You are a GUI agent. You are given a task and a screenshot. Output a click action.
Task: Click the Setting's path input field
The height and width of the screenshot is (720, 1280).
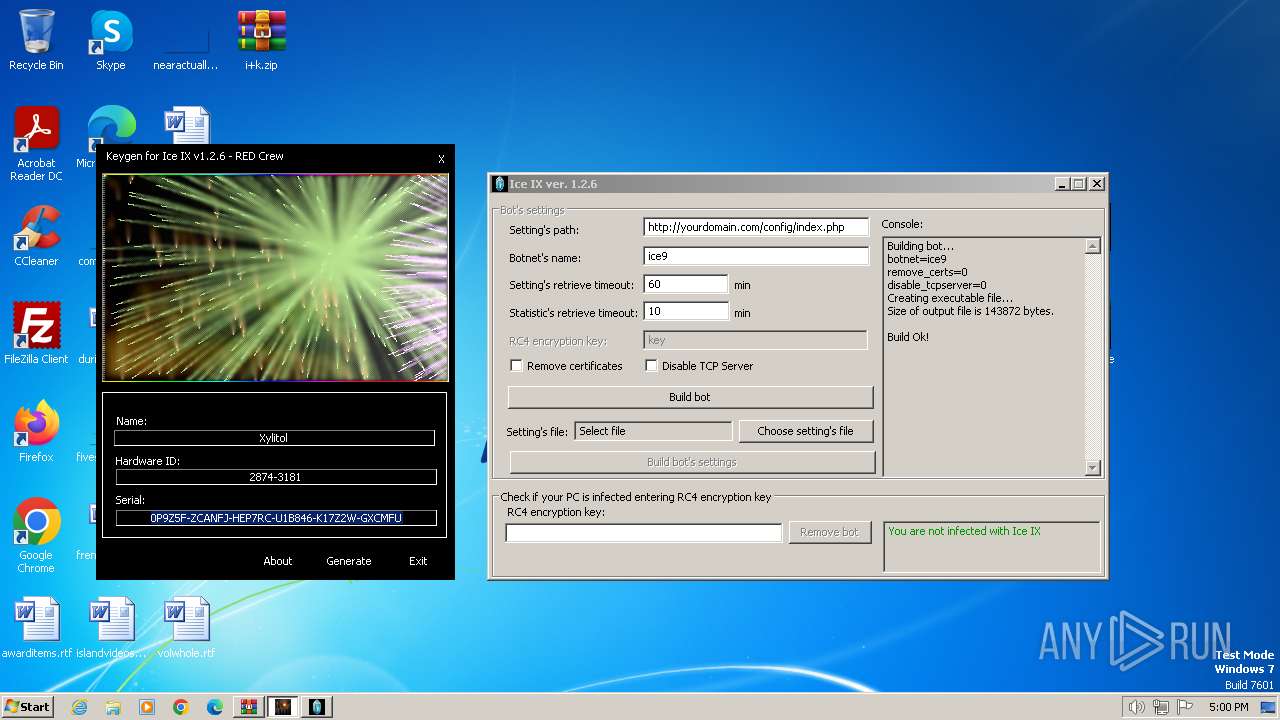pyautogui.click(x=756, y=228)
